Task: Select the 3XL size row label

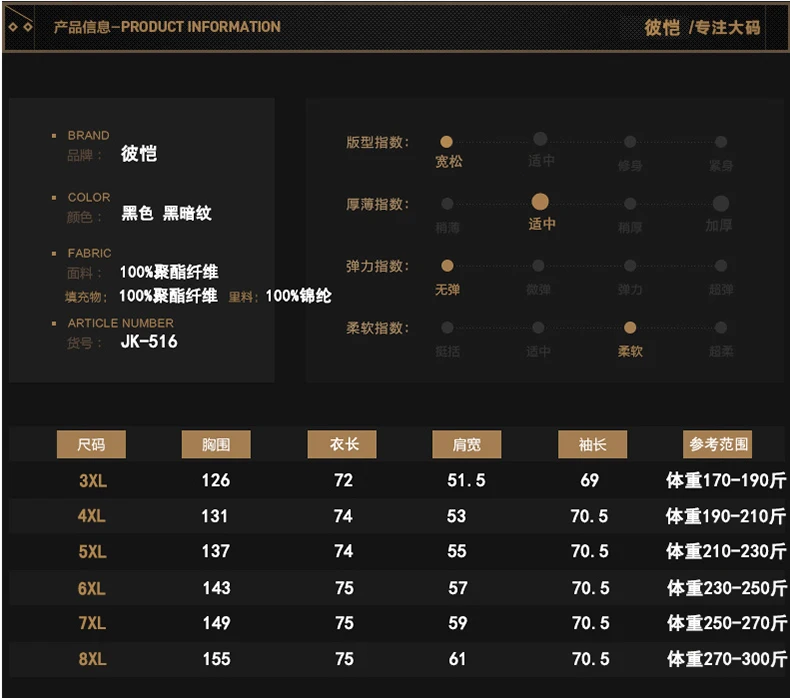Action: 93,481
